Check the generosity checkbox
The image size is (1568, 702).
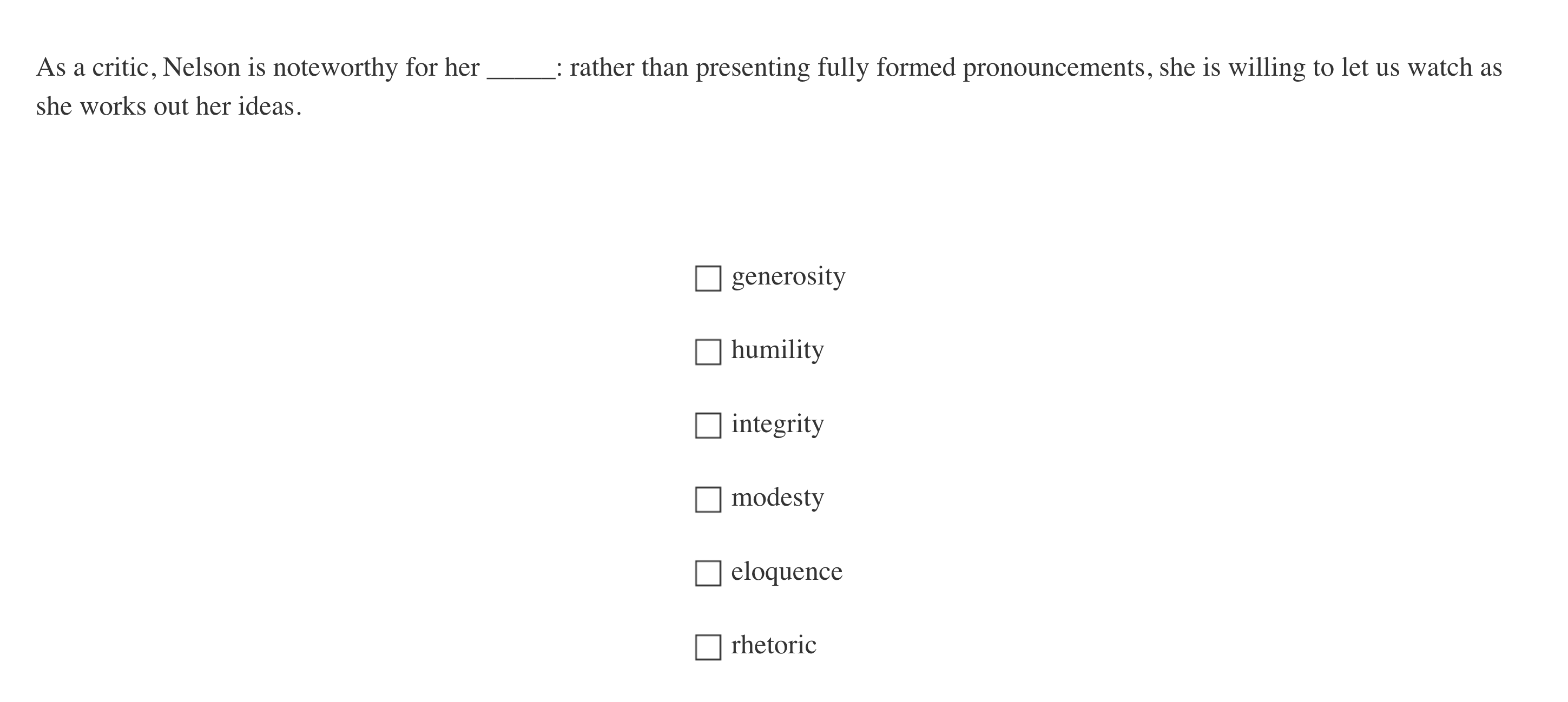pyautogui.click(x=707, y=278)
